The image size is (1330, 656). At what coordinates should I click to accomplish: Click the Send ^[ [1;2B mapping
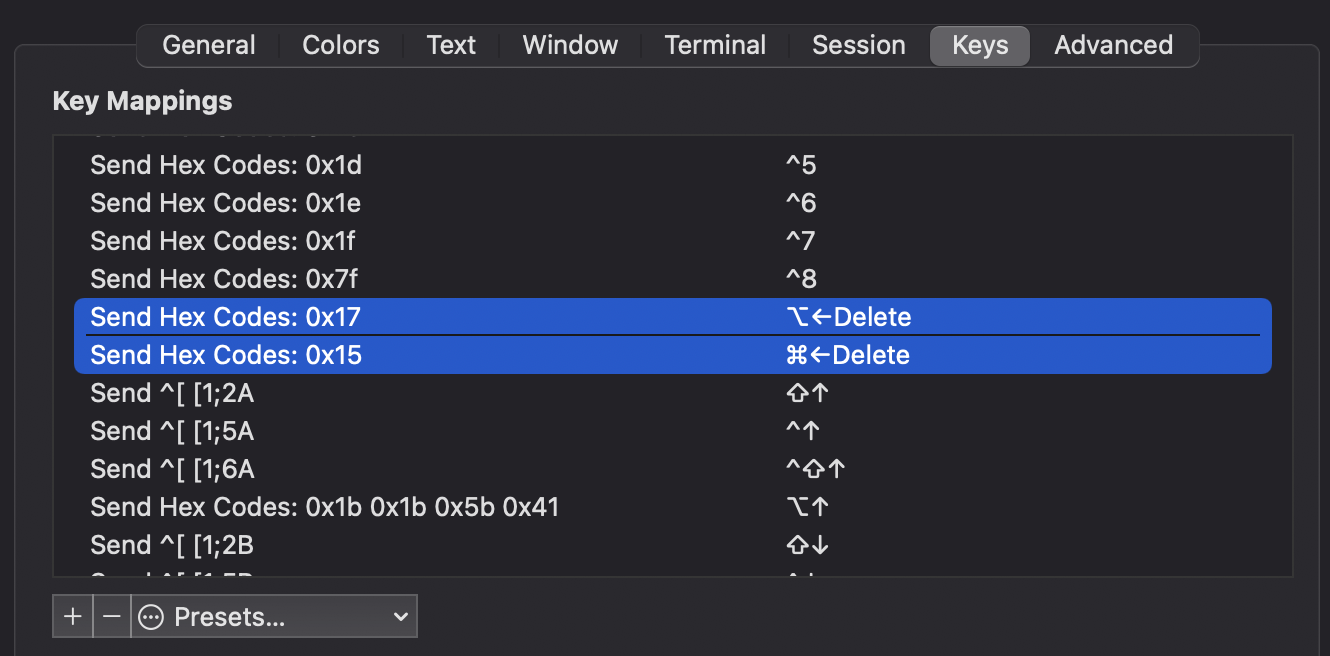tap(400, 544)
